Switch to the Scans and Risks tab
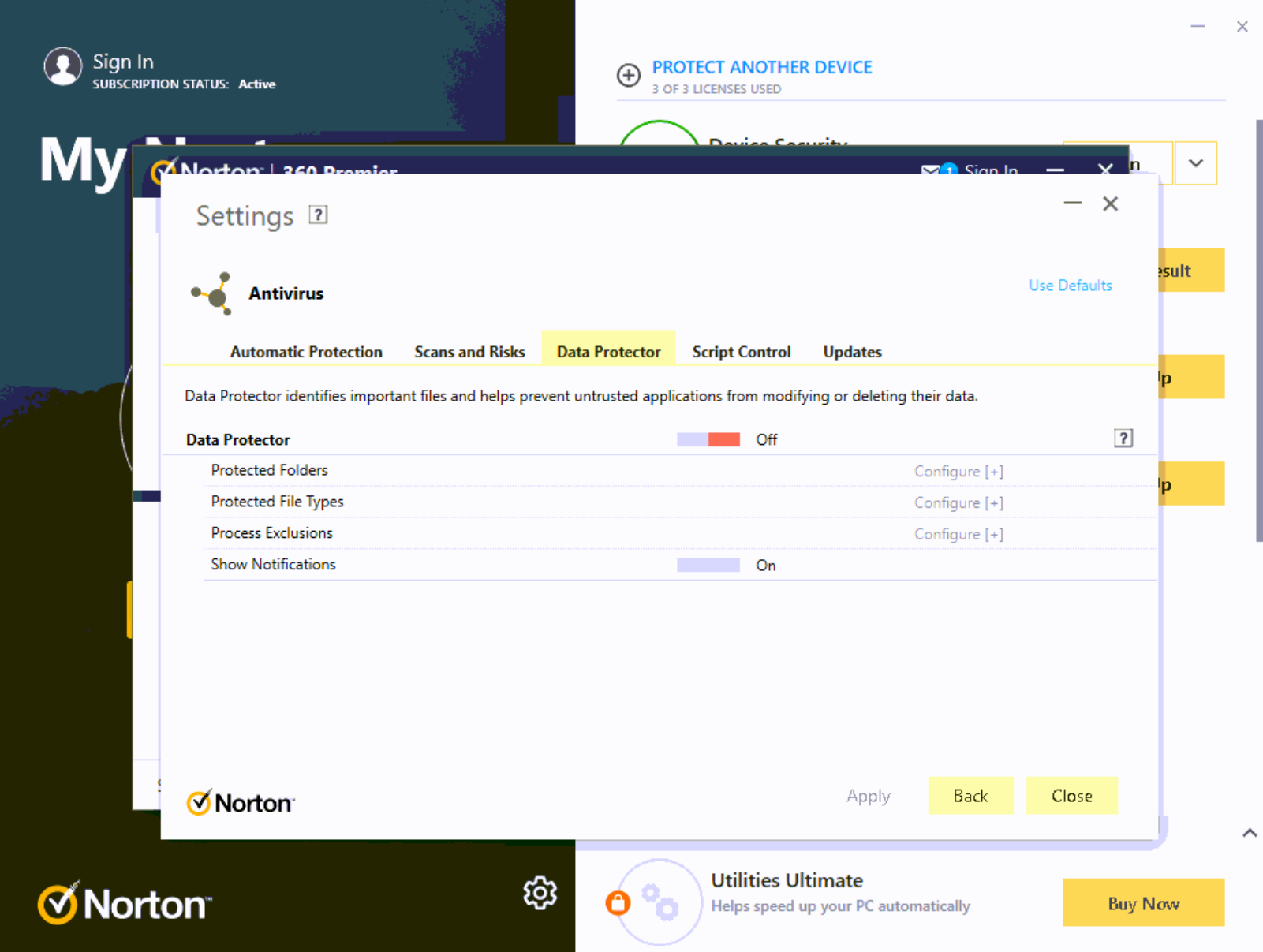1263x952 pixels. [x=469, y=352]
